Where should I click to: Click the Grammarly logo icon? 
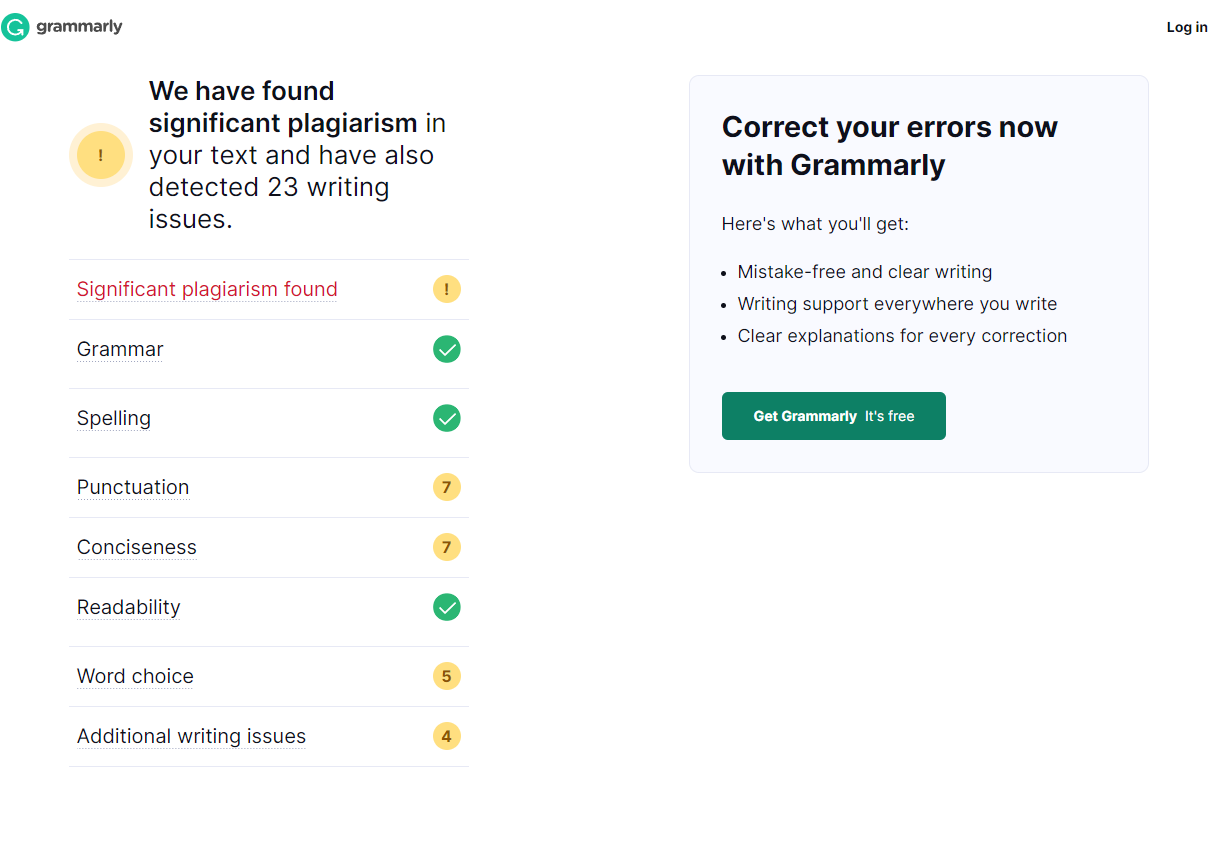tap(16, 27)
